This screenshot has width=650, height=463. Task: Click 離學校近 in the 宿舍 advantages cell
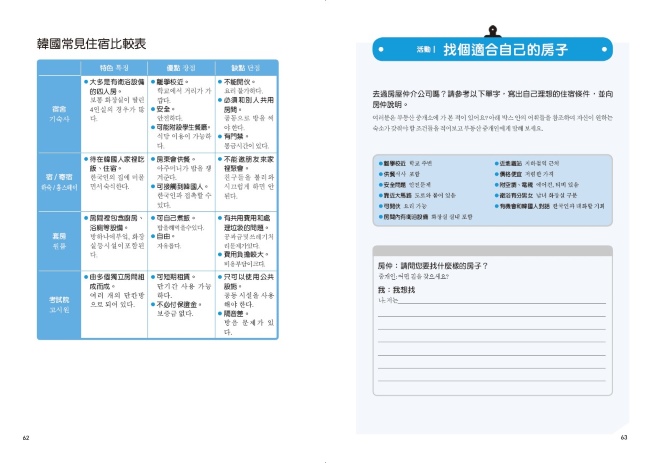(170, 82)
